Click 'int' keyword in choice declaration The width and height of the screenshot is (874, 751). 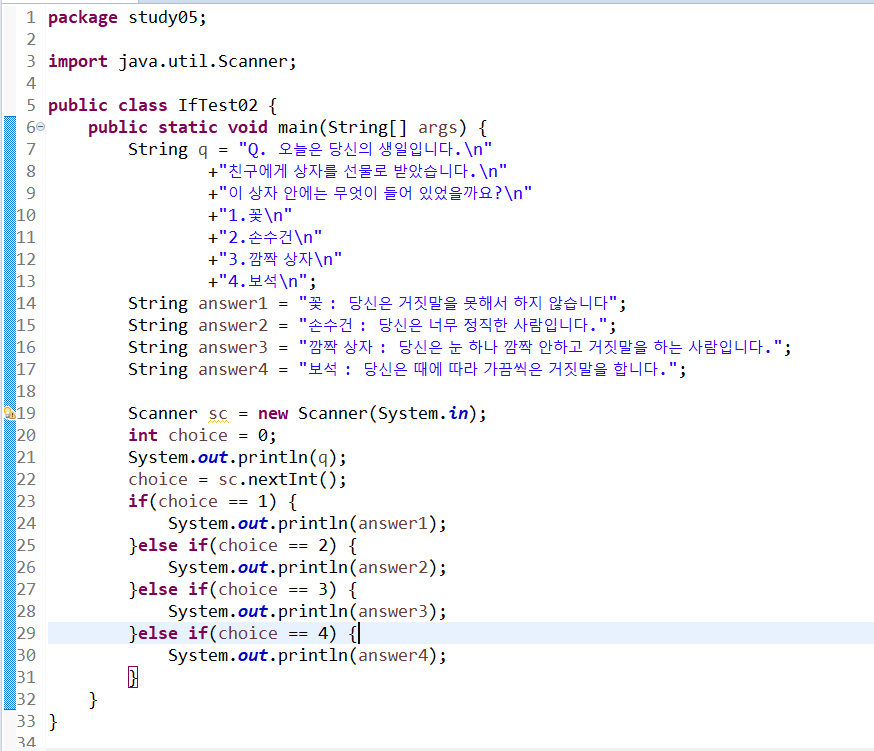point(143,435)
